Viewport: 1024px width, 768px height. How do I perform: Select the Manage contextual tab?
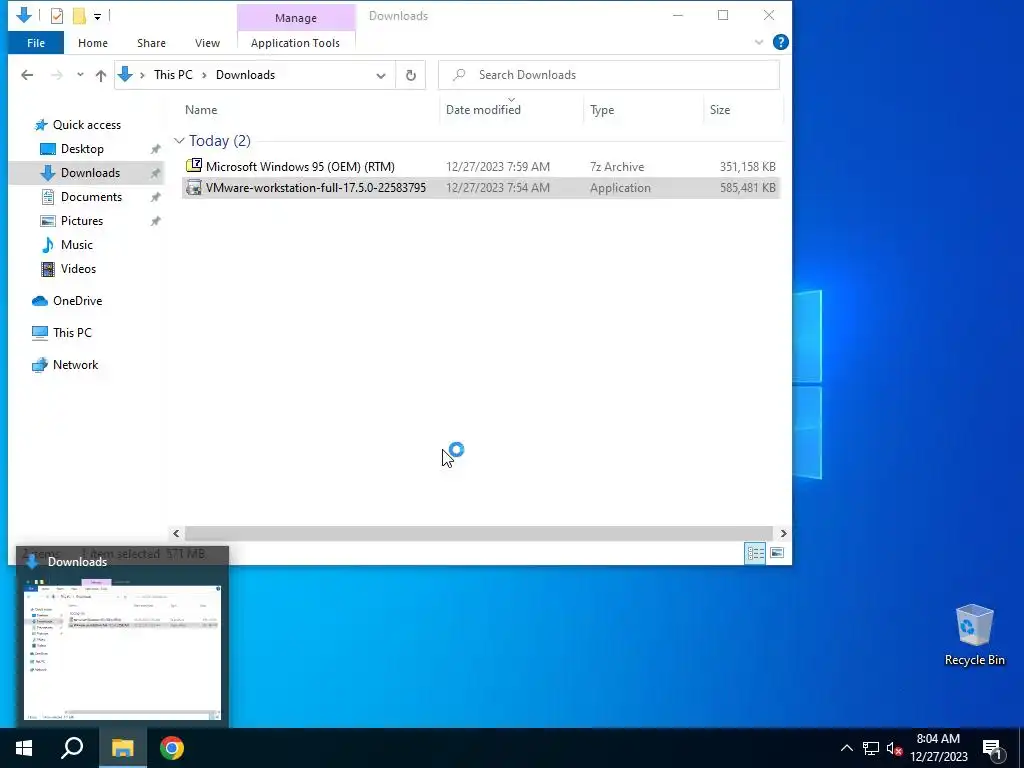(x=296, y=18)
